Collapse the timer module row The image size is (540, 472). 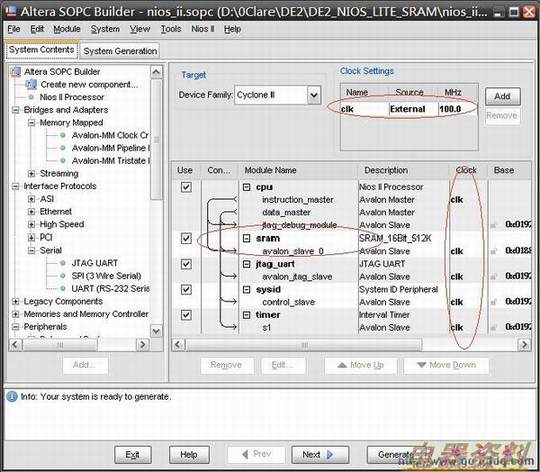[247, 315]
